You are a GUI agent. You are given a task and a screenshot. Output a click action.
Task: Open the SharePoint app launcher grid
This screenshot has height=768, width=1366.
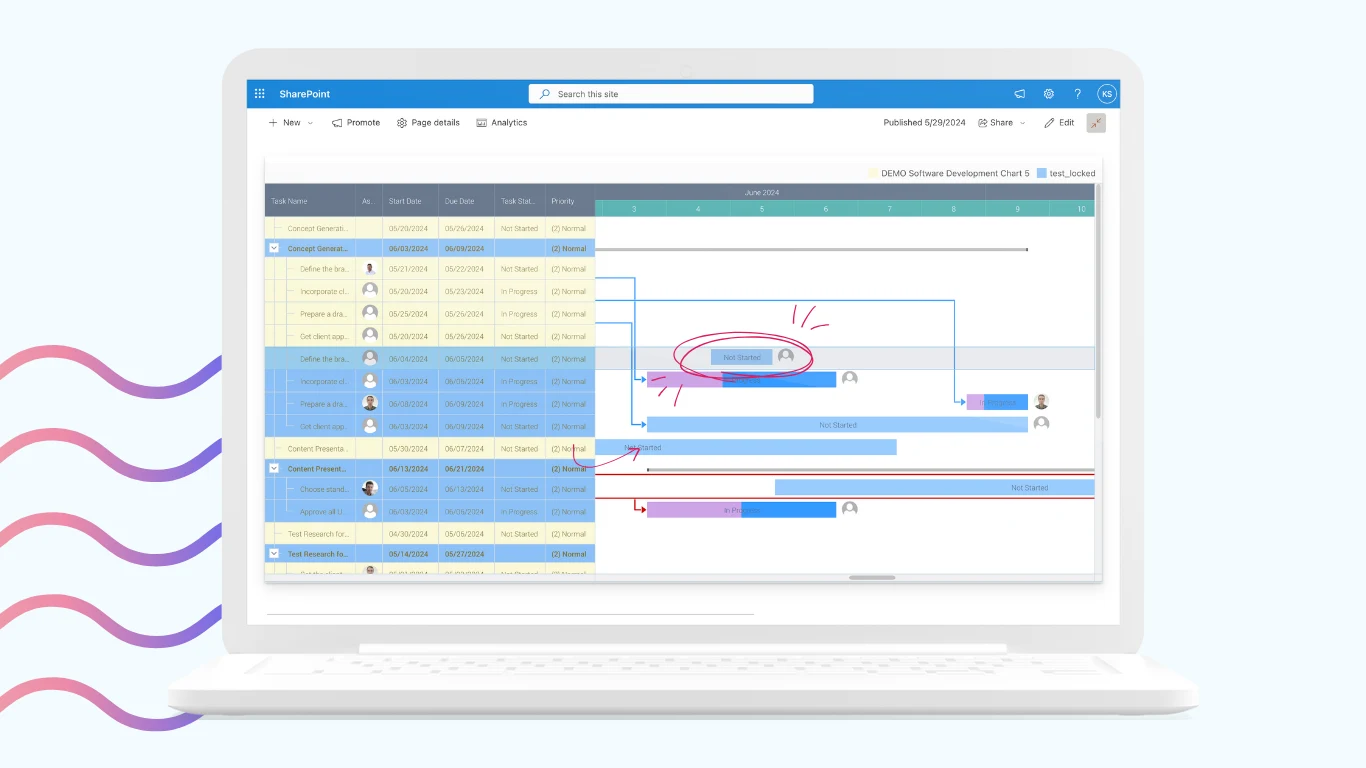click(x=259, y=94)
